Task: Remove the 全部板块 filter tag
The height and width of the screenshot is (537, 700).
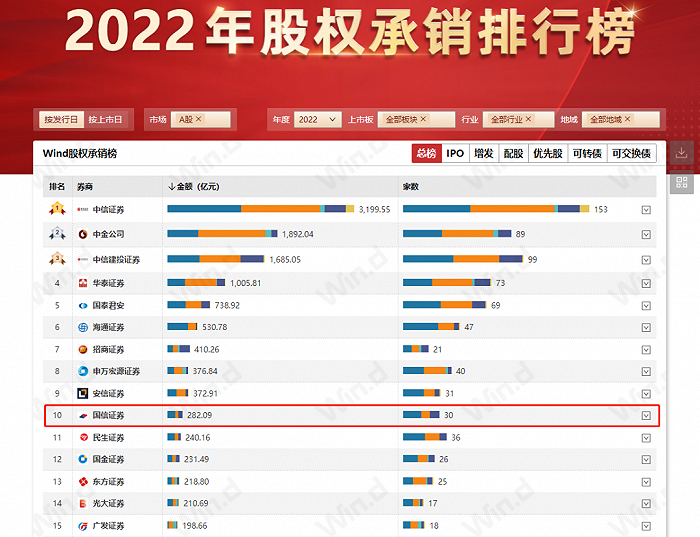Action: (x=423, y=119)
